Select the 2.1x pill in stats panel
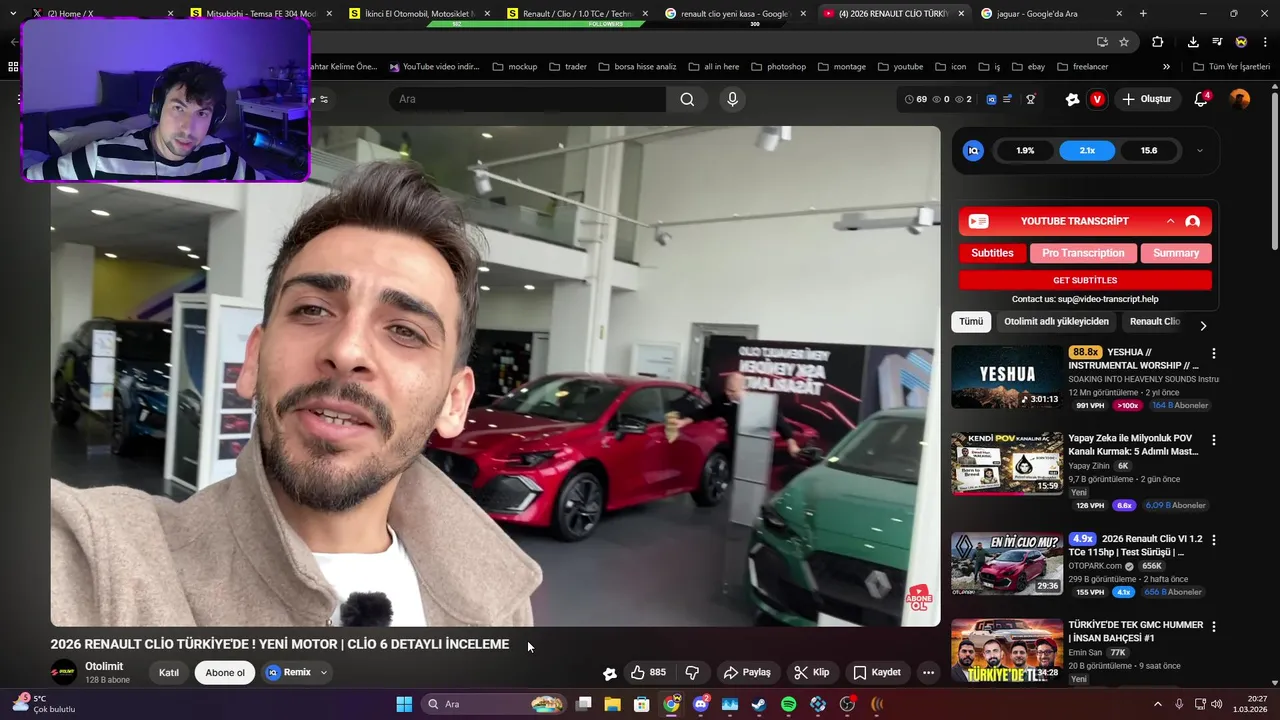This screenshot has height=720, width=1280. click(x=1087, y=151)
